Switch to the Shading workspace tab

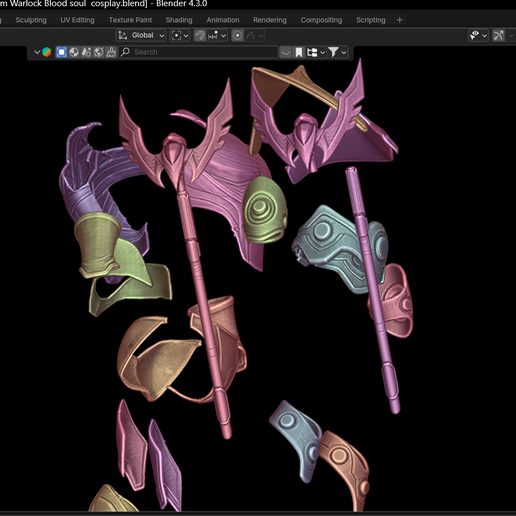[x=179, y=20]
